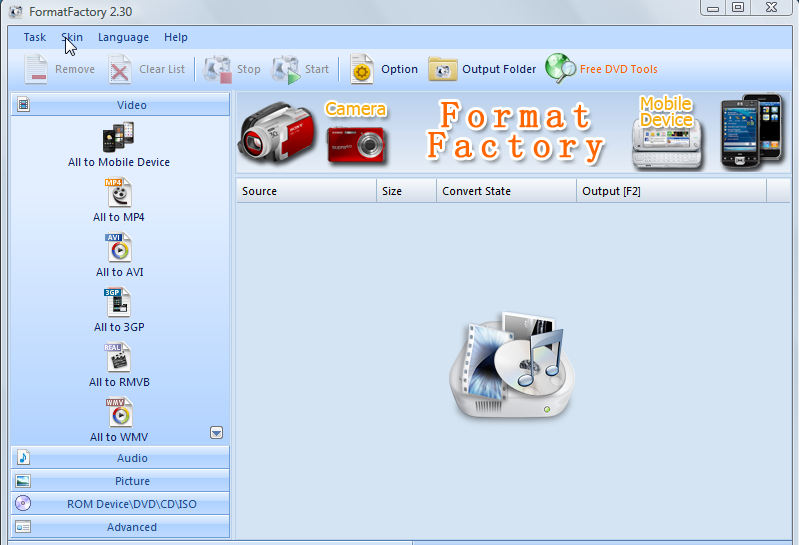Expand the ROM Device\DVD\CD\ISO category
Screen dimensions: 799x545
(120, 504)
